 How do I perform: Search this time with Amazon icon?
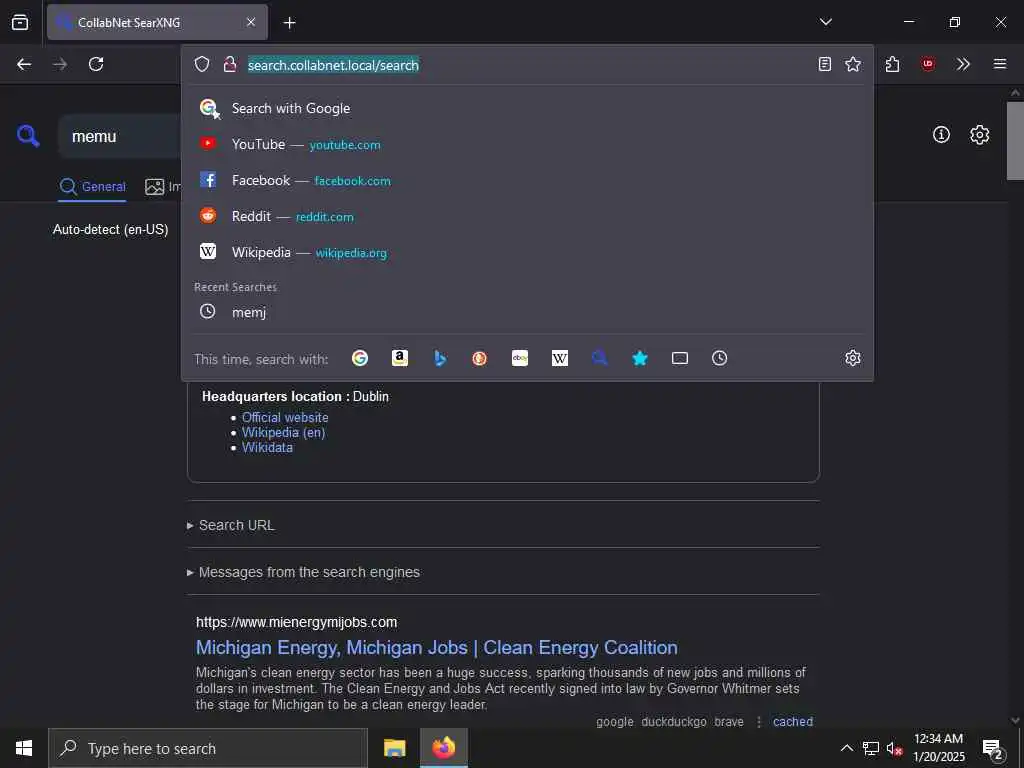[x=400, y=358]
